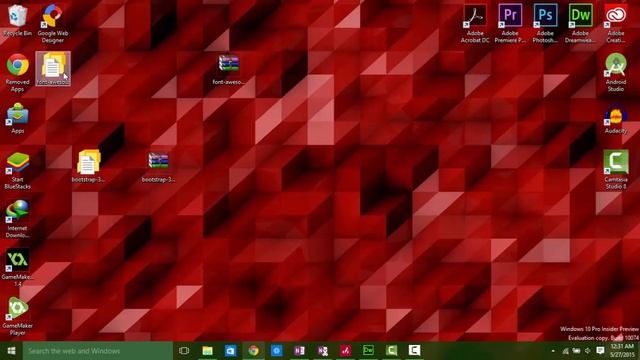Switch to white Camtasia Recorder on the taskbar
This screenshot has height=360, width=640.
click(x=414, y=351)
